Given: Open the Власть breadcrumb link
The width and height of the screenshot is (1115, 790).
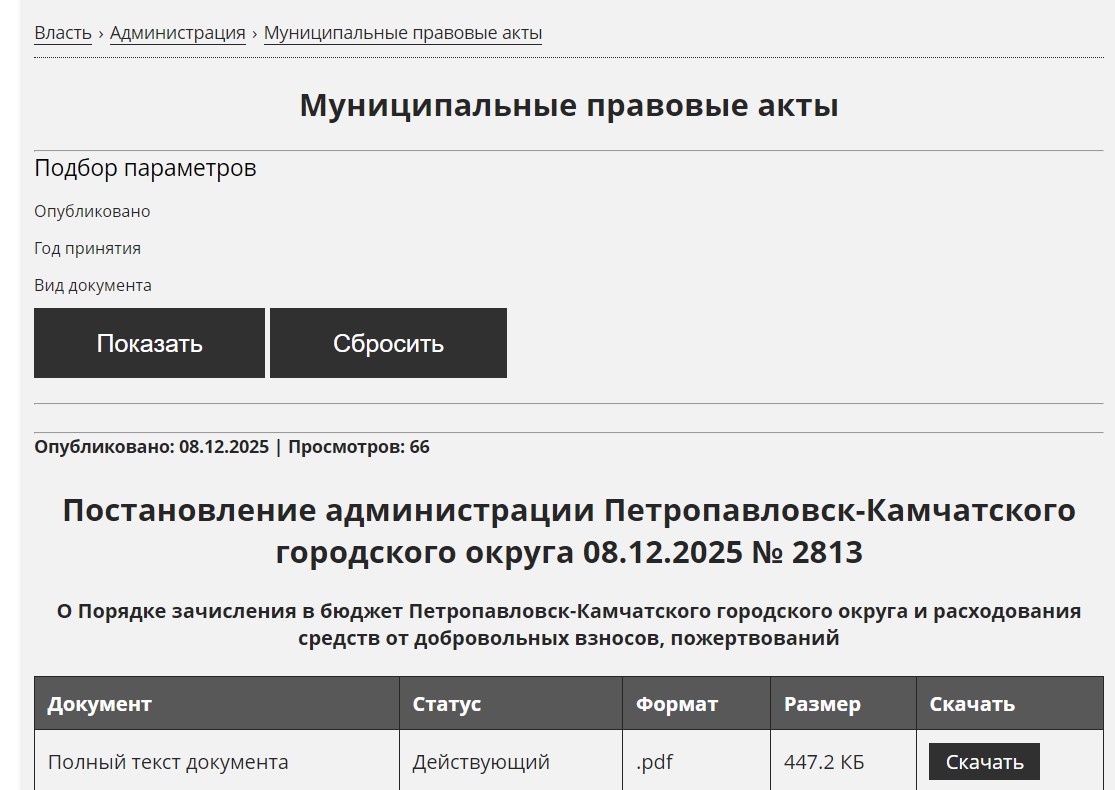Looking at the screenshot, I should click(x=62, y=32).
